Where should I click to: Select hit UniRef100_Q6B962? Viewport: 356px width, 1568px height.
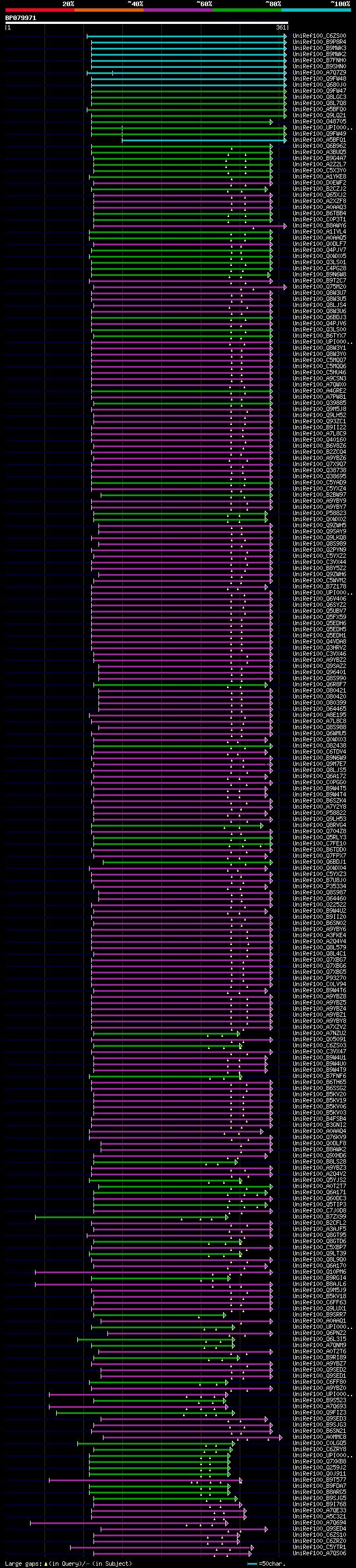click(319, 146)
